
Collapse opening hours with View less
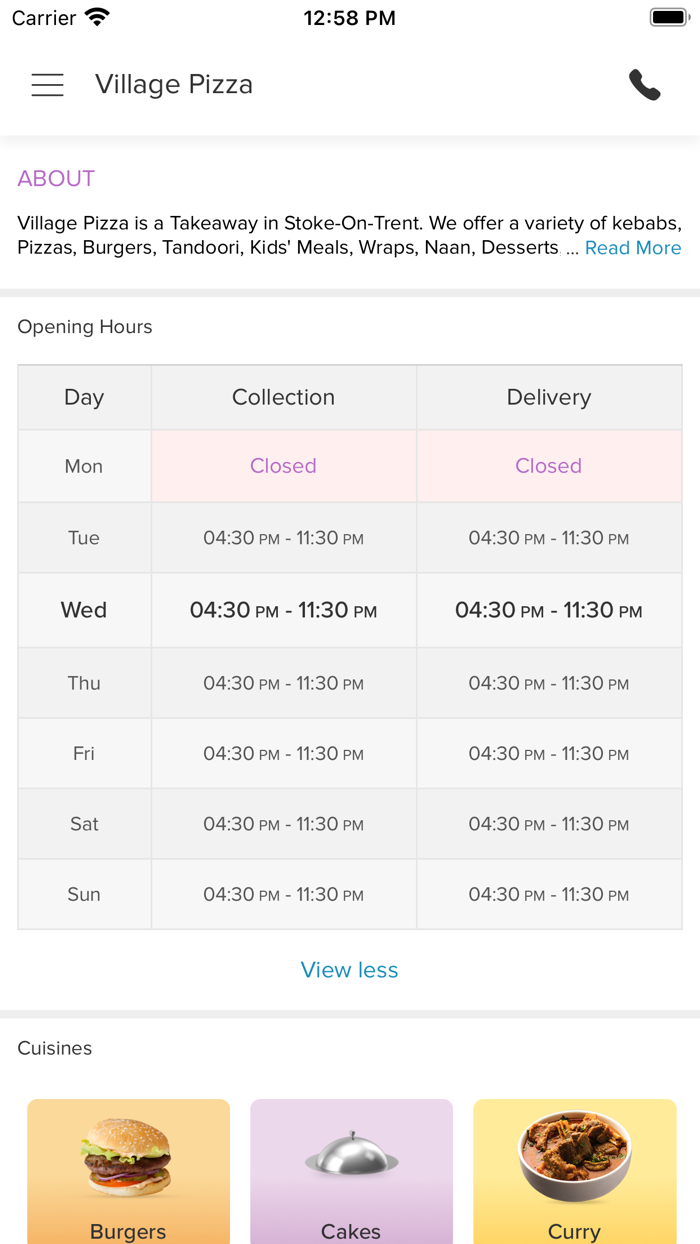pyautogui.click(x=349, y=970)
